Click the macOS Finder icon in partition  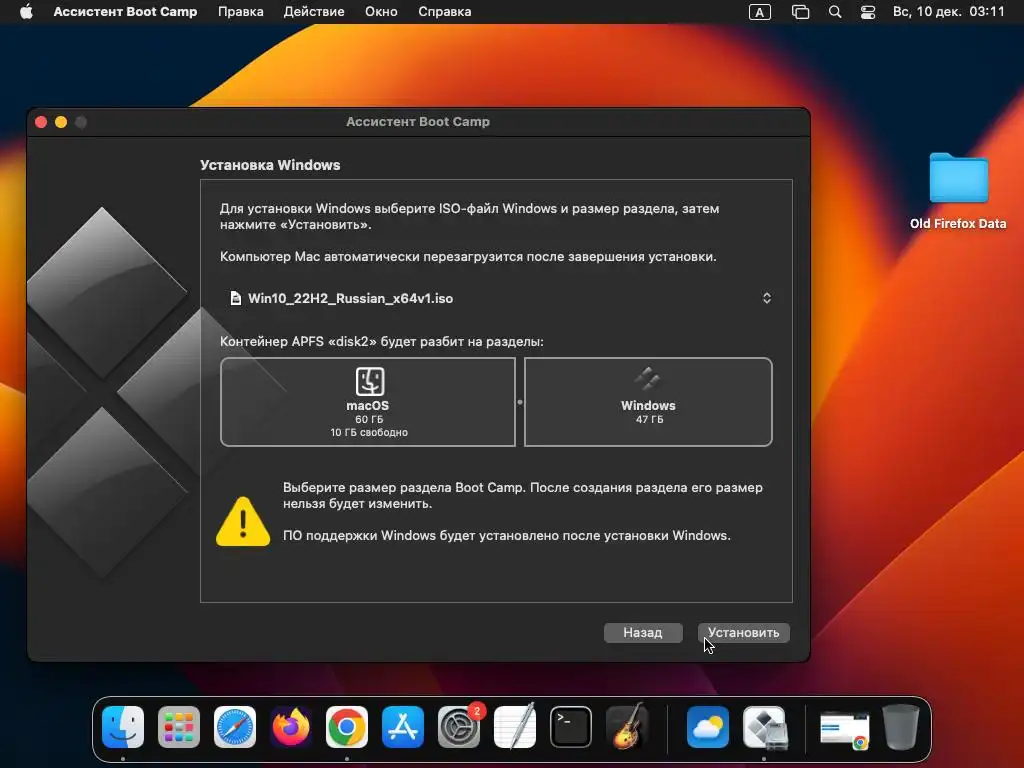[x=370, y=381]
